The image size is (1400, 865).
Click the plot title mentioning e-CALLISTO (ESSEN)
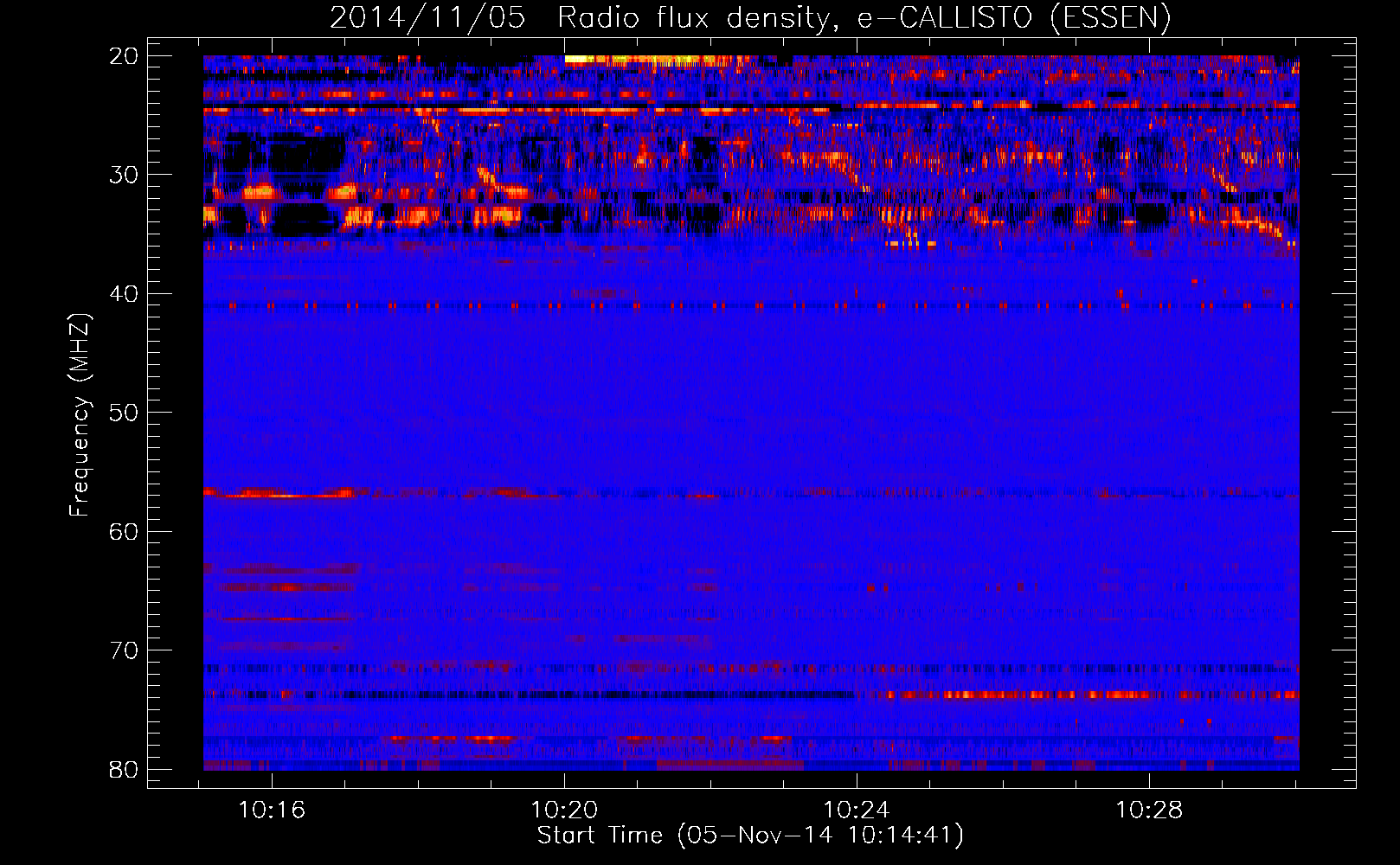tap(750, 17)
